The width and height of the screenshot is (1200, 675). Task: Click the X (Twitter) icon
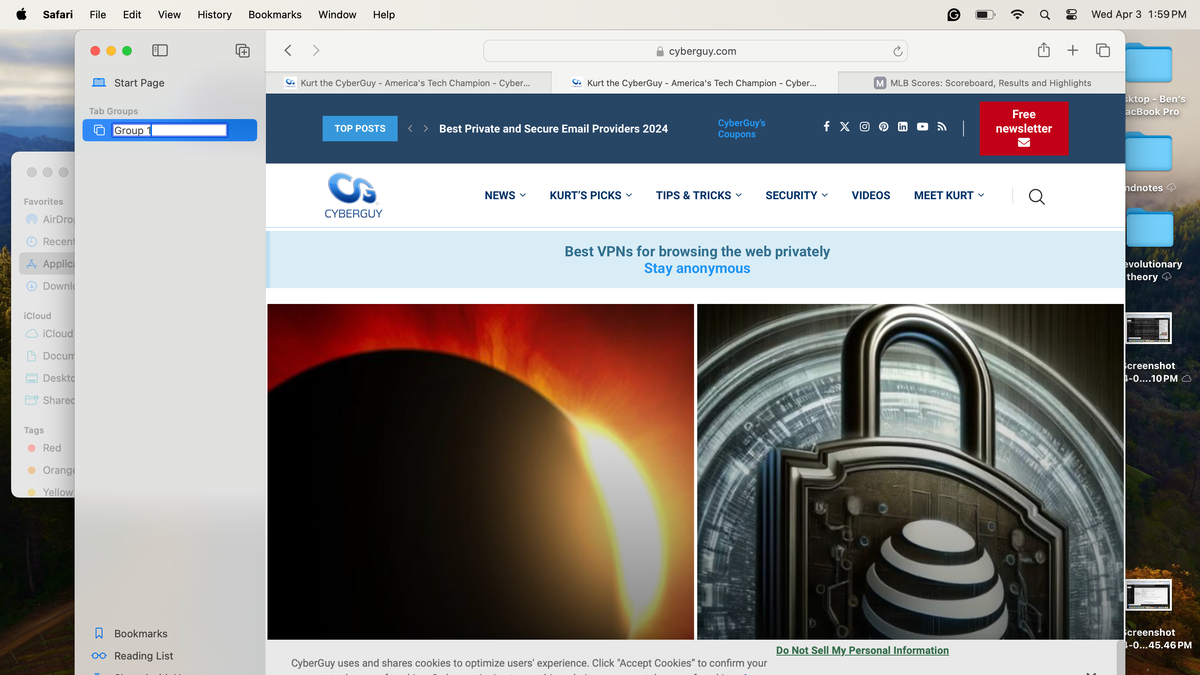pos(845,126)
